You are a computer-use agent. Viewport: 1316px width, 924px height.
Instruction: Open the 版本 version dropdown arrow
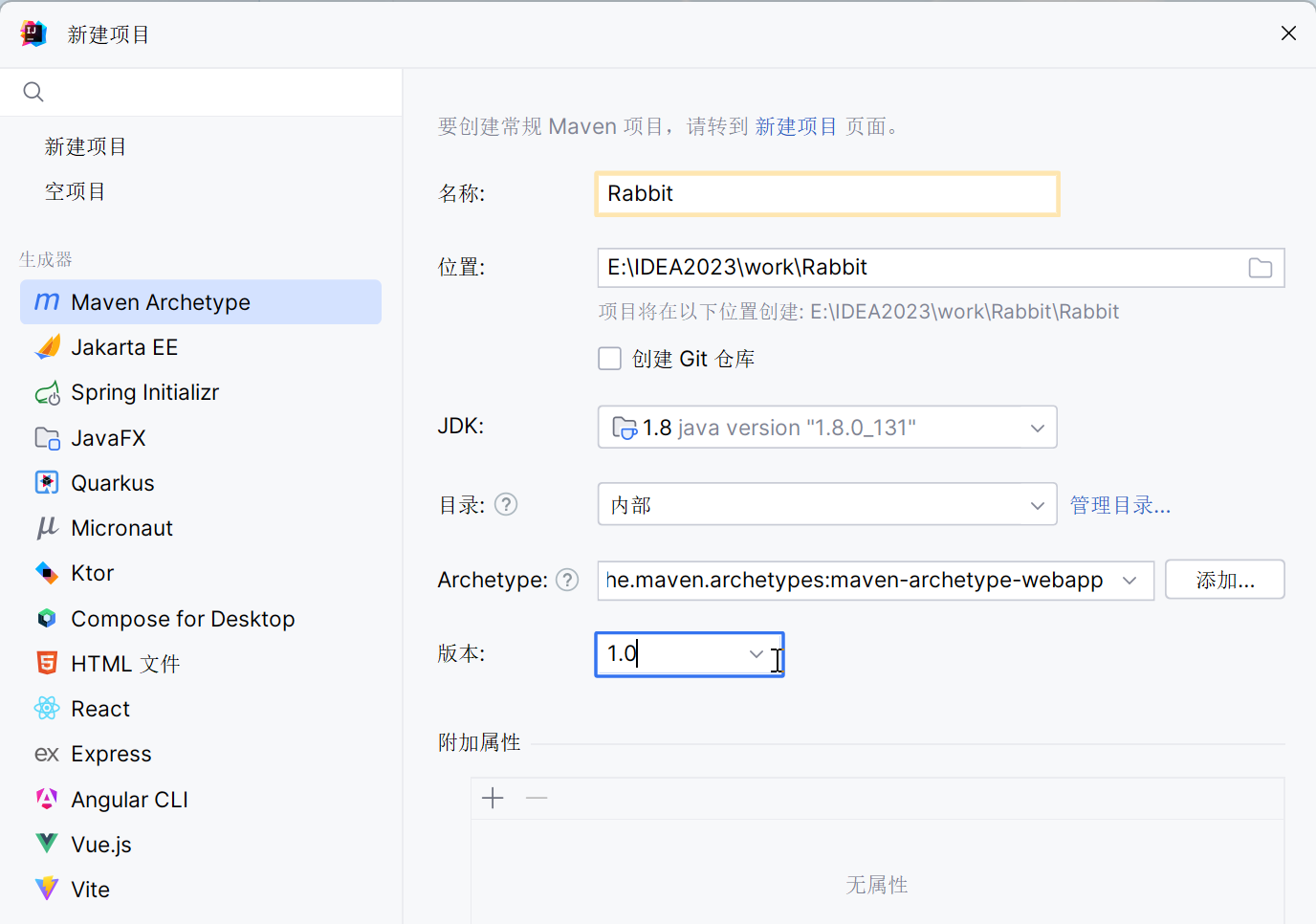click(x=757, y=654)
